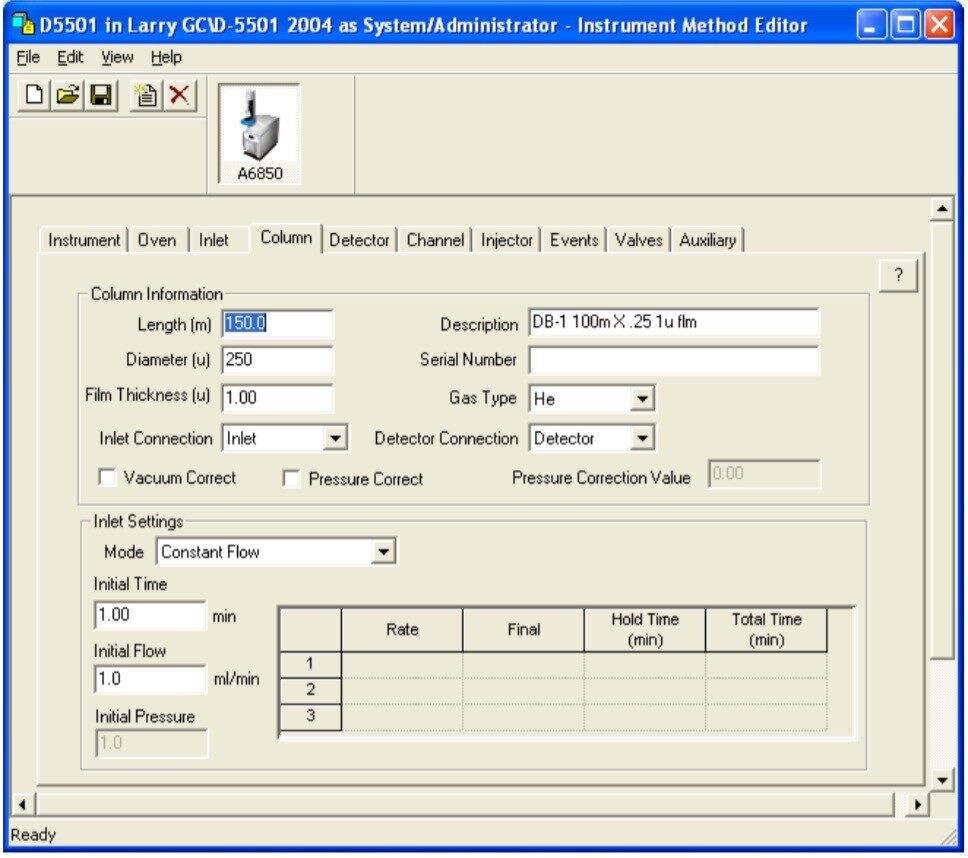Click the Length (m) input field
The height and width of the screenshot is (858, 968).
point(277,323)
